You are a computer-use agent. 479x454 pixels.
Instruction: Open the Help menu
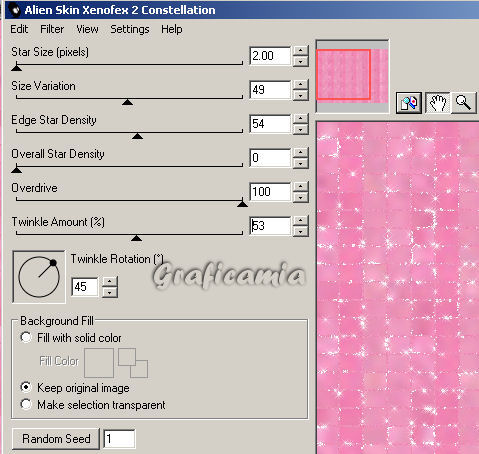(x=172, y=29)
